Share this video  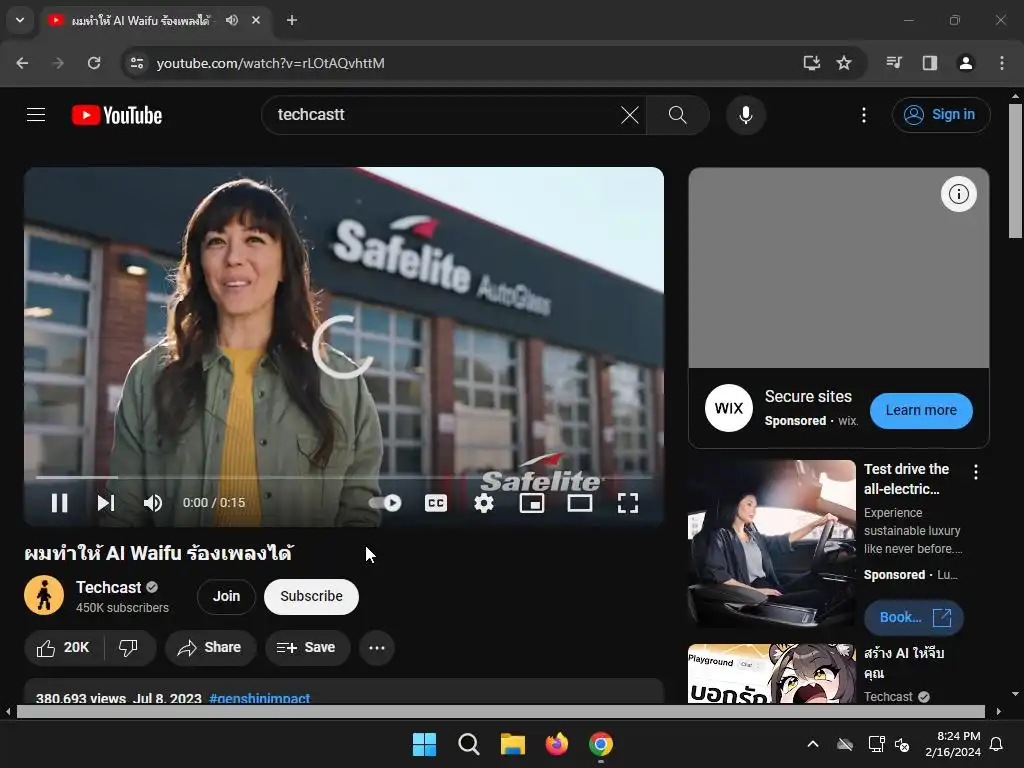[210, 648]
